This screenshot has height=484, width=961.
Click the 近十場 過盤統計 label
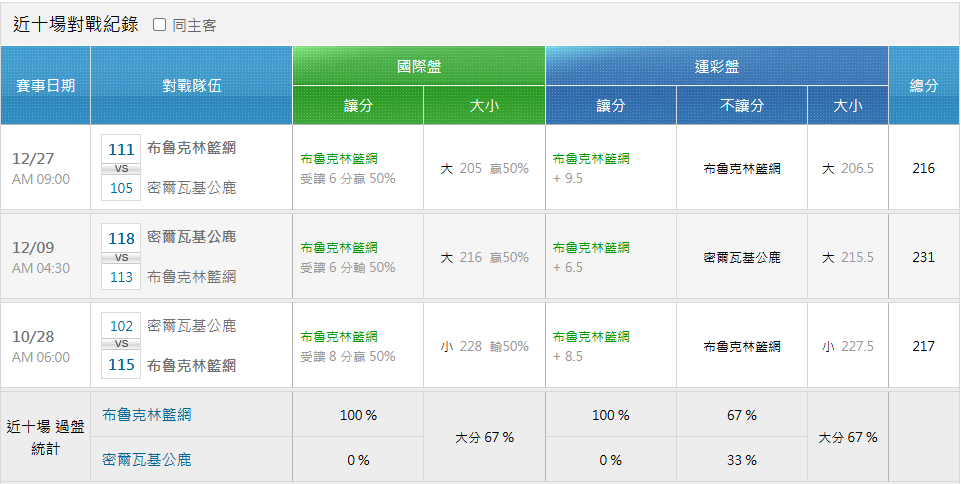pos(45,437)
